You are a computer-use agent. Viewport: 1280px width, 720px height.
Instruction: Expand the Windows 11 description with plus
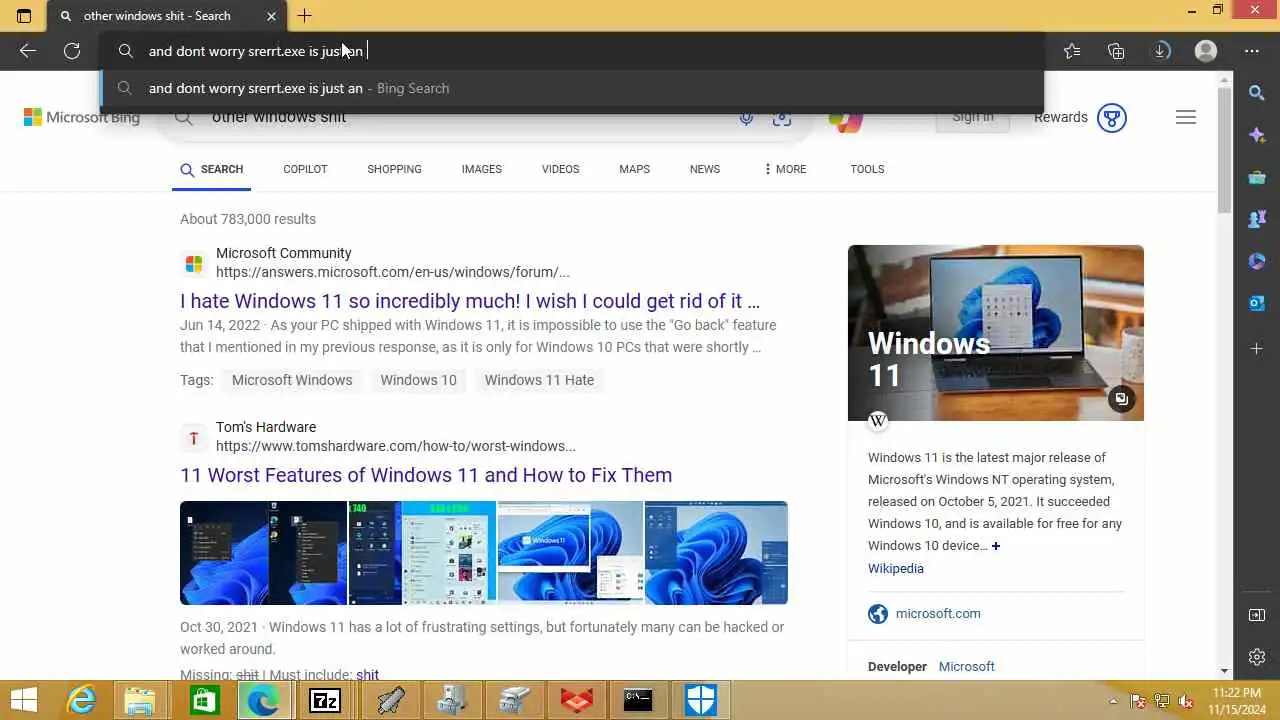(x=995, y=546)
